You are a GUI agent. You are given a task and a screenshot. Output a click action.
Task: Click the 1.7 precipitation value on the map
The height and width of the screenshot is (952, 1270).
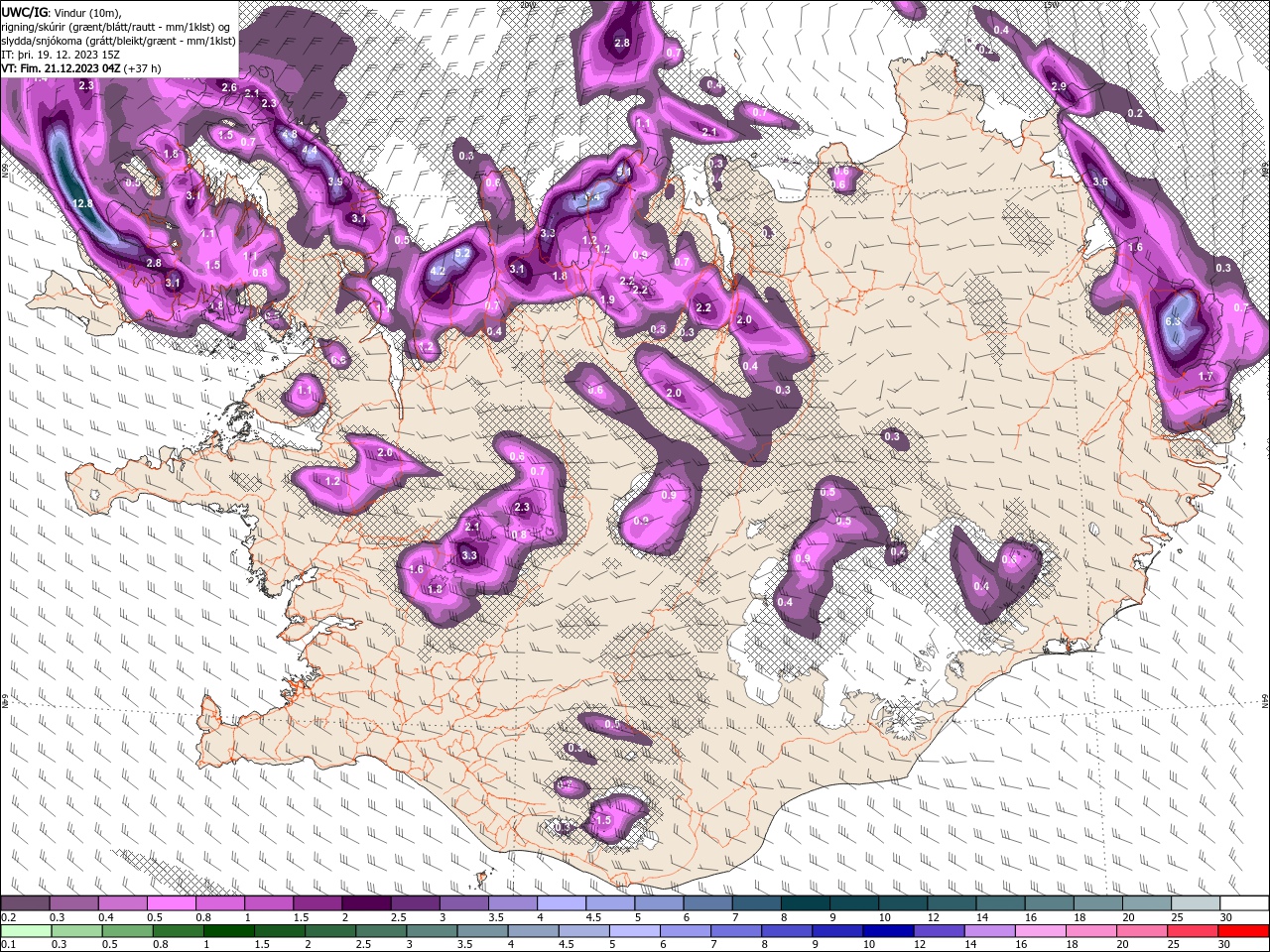[x=1206, y=377]
